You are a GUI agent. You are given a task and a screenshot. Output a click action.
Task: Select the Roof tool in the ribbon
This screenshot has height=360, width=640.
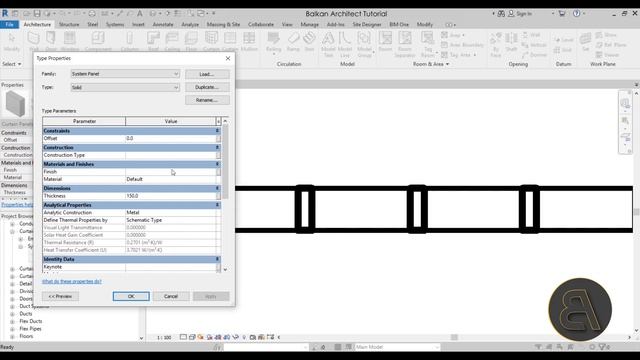coord(153,42)
